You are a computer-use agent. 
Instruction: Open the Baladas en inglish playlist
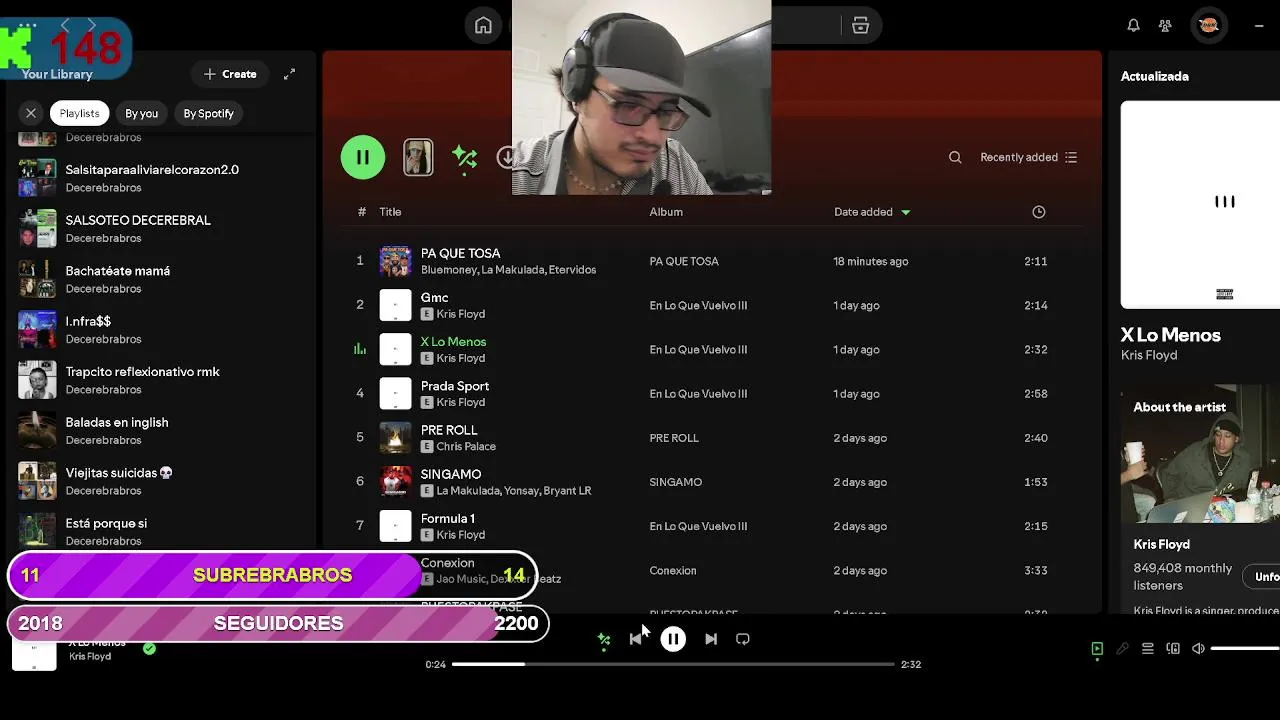click(160, 430)
